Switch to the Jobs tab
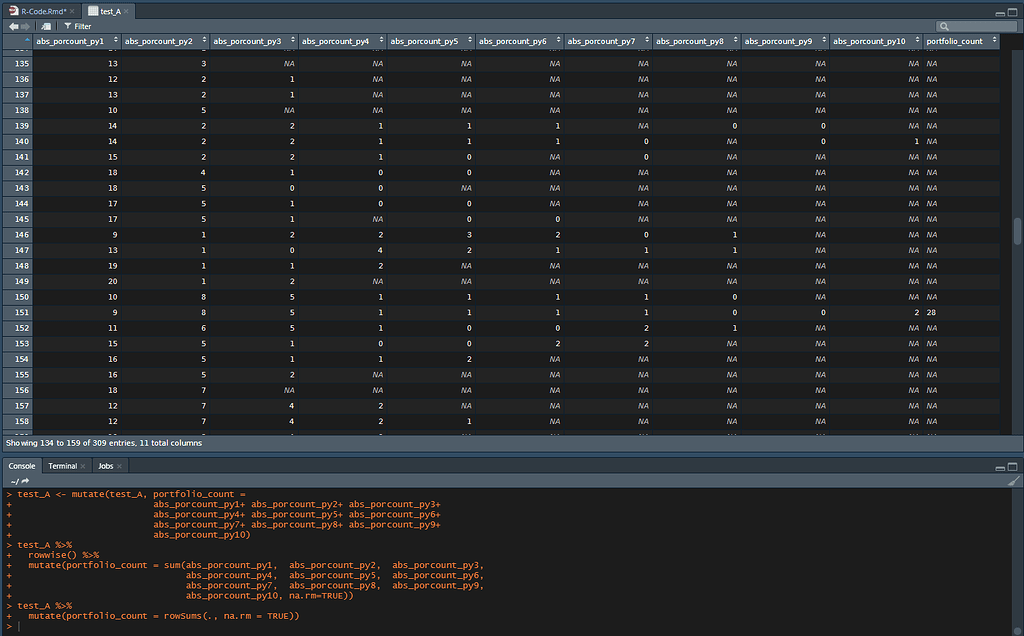This screenshot has width=1024, height=636. pos(107,465)
